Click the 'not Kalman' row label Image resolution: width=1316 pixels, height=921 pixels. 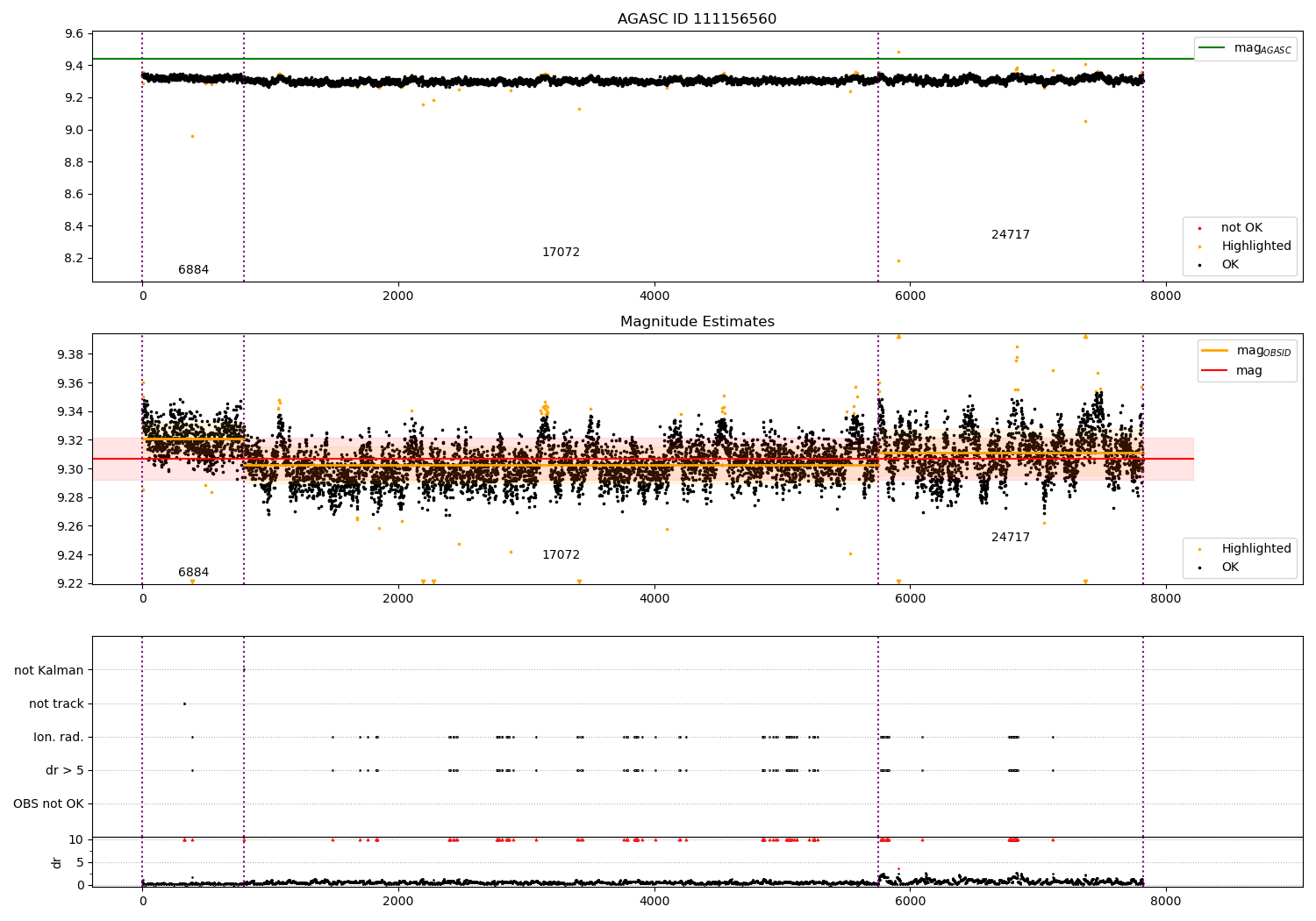click(x=49, y=671)
